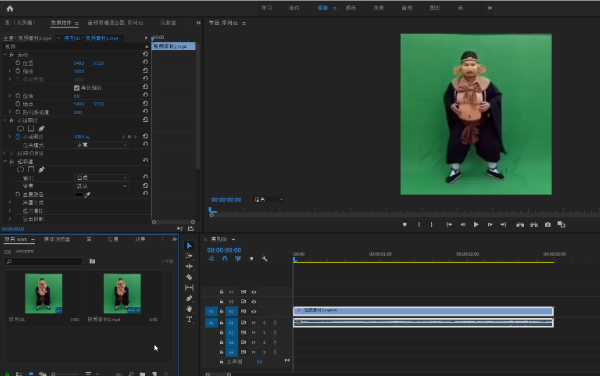Viewport: 600px width, 376px height.
Task: Toggle V2 track output eye
Action: coord(254,302)
